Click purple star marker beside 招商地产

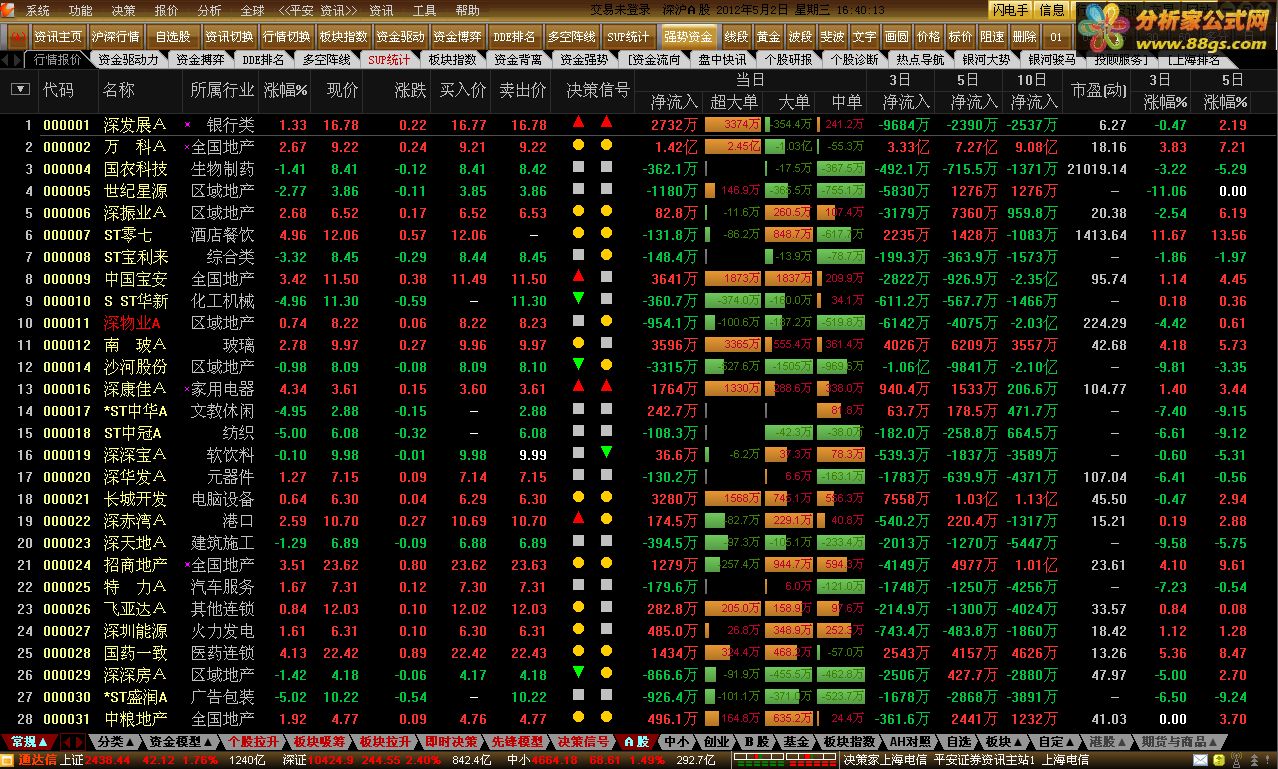pos(187,564)
